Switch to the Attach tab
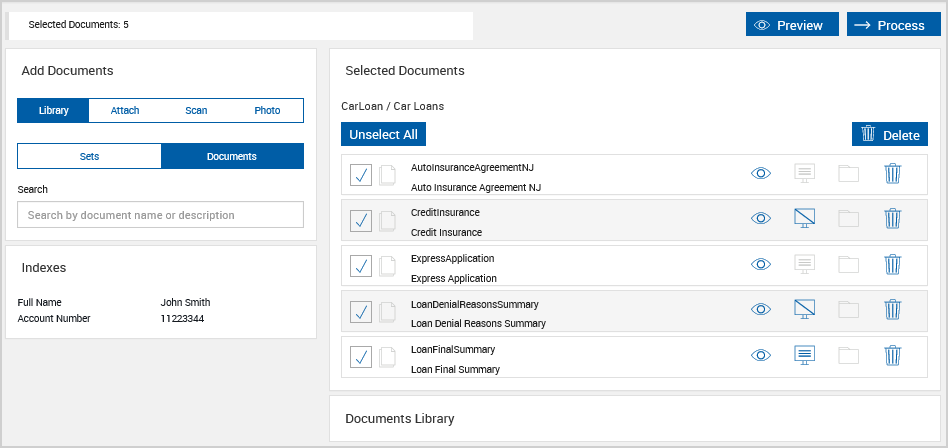This screenshot has height=448, width=948. [125, 111]
